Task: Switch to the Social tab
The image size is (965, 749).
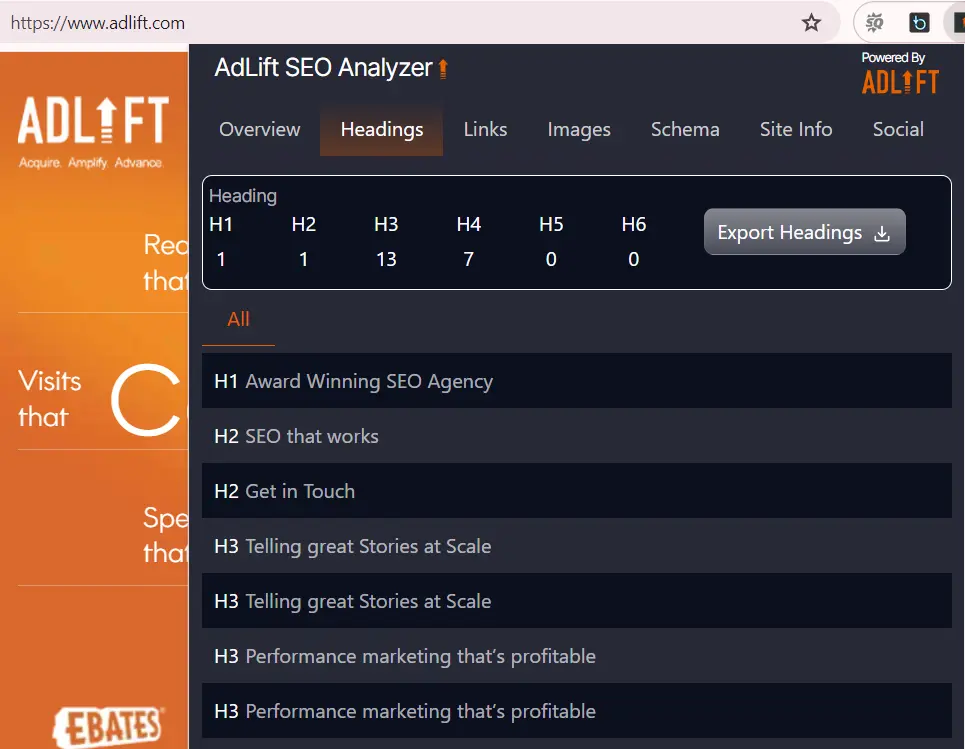Action: pyautogui.click(x=898, y=130)
